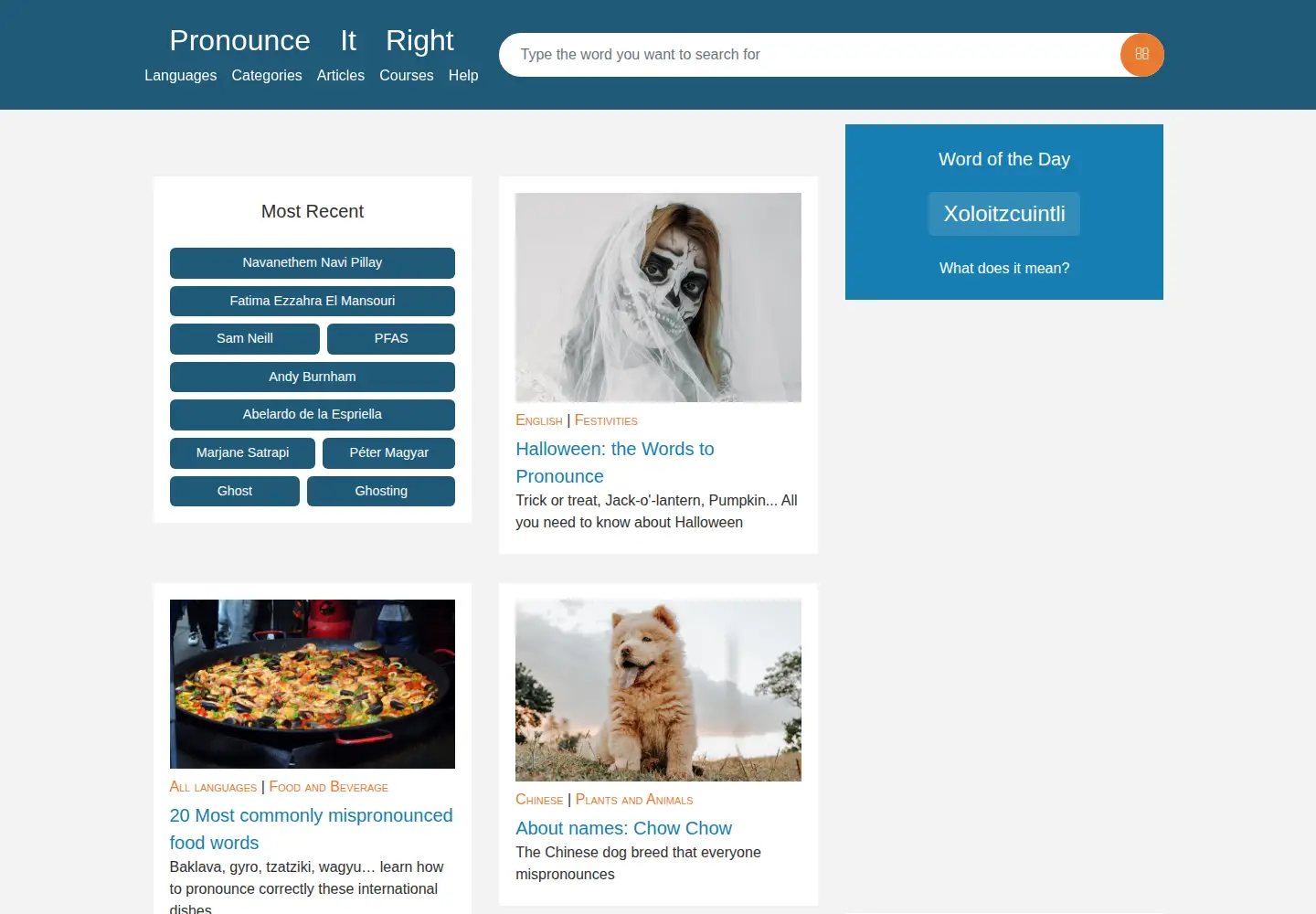Open Fatima Ezzahra El Mansouri pronunciation
Viewport: 1316px width, 914px height.
point(313,301)
